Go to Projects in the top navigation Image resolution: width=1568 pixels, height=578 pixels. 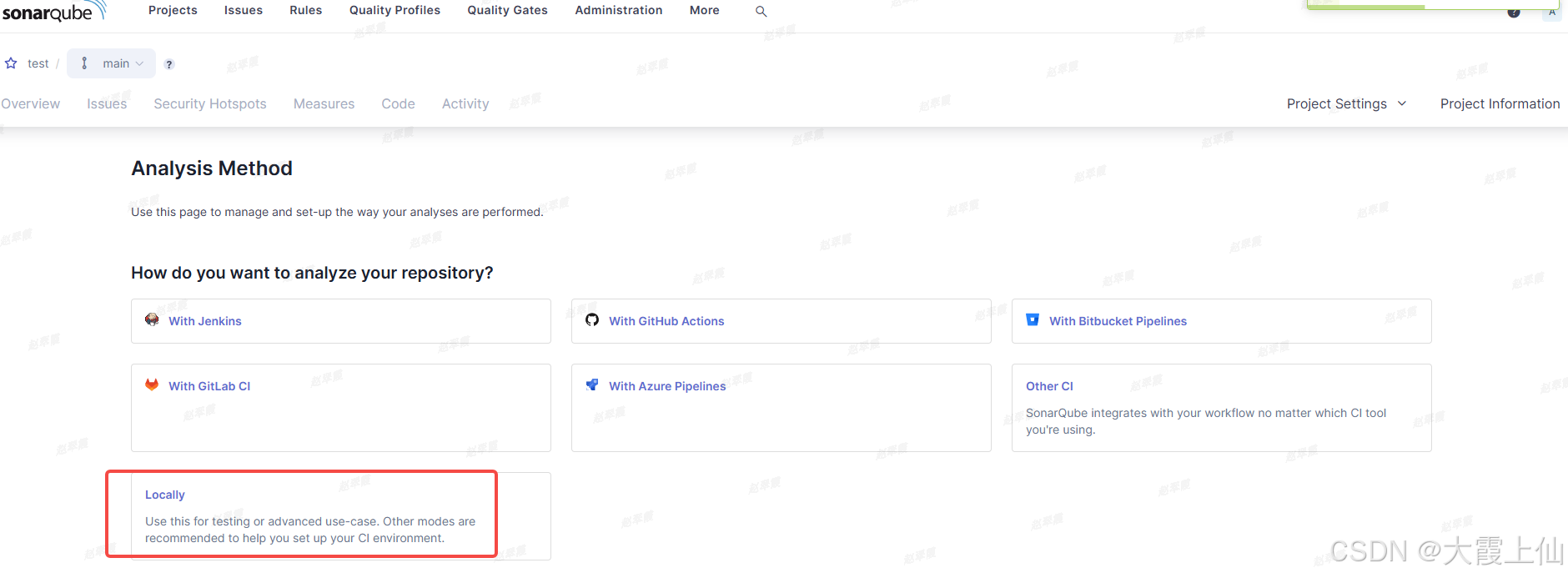173,10
